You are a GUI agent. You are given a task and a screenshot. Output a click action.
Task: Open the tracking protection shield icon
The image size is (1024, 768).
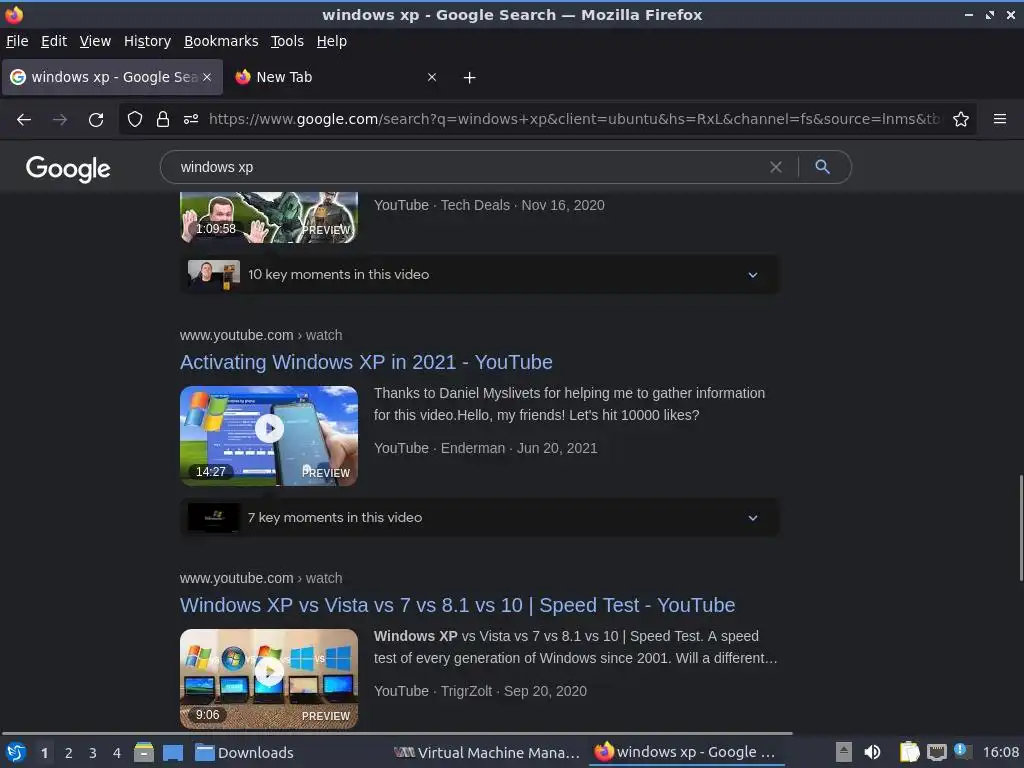pyautogui.click(x=135, y=120)
